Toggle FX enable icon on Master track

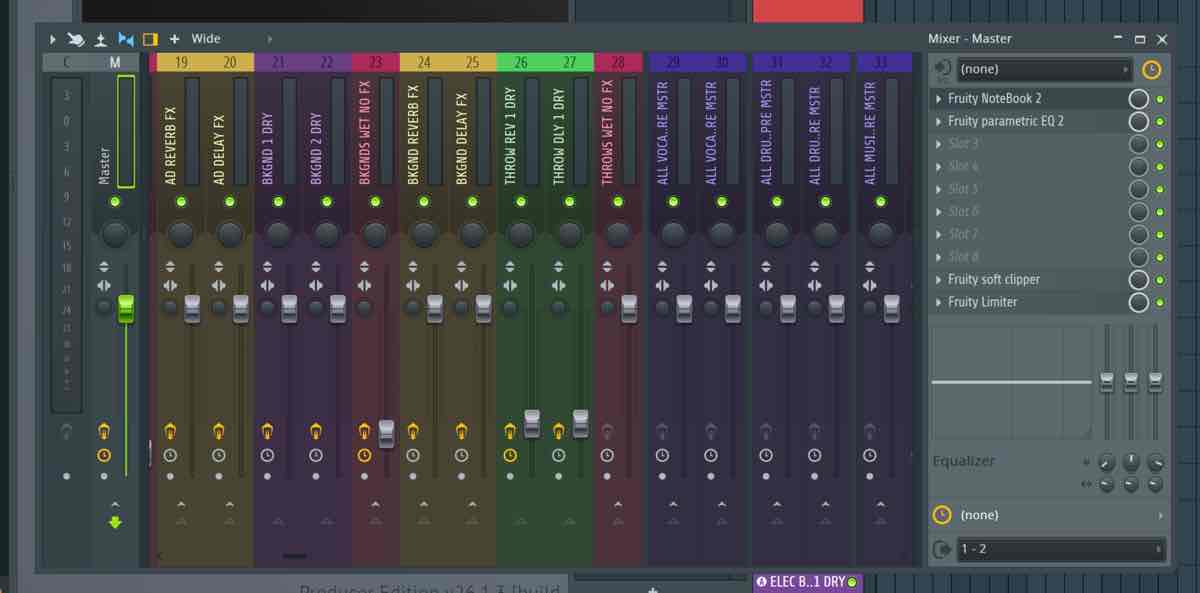pos(104,432)
